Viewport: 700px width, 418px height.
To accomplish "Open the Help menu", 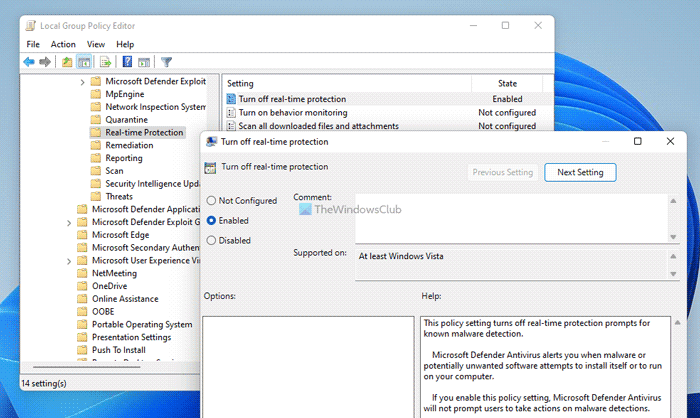I will coord(125,44).
